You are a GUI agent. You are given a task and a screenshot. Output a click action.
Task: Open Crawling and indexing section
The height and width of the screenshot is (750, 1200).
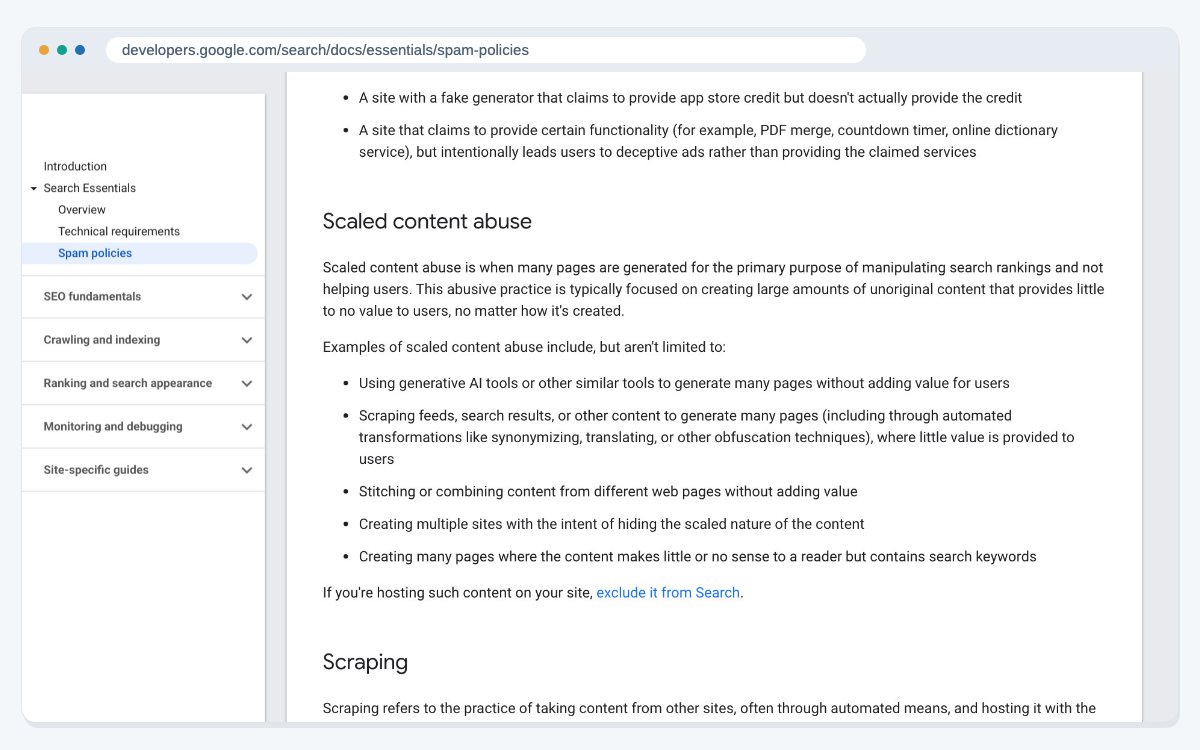(102, 340)
